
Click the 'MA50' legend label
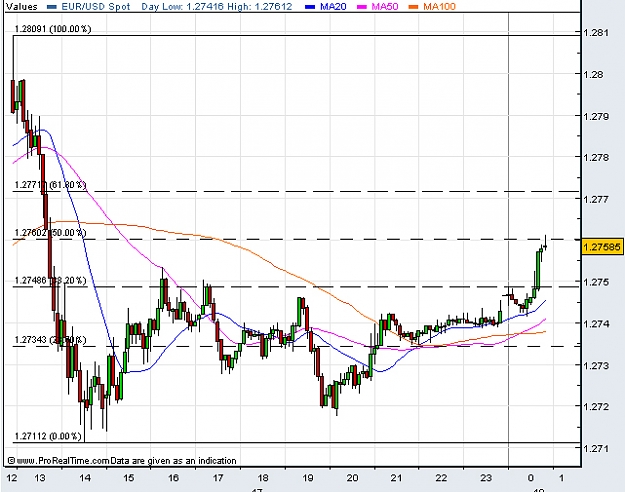[x=385, y=6]
